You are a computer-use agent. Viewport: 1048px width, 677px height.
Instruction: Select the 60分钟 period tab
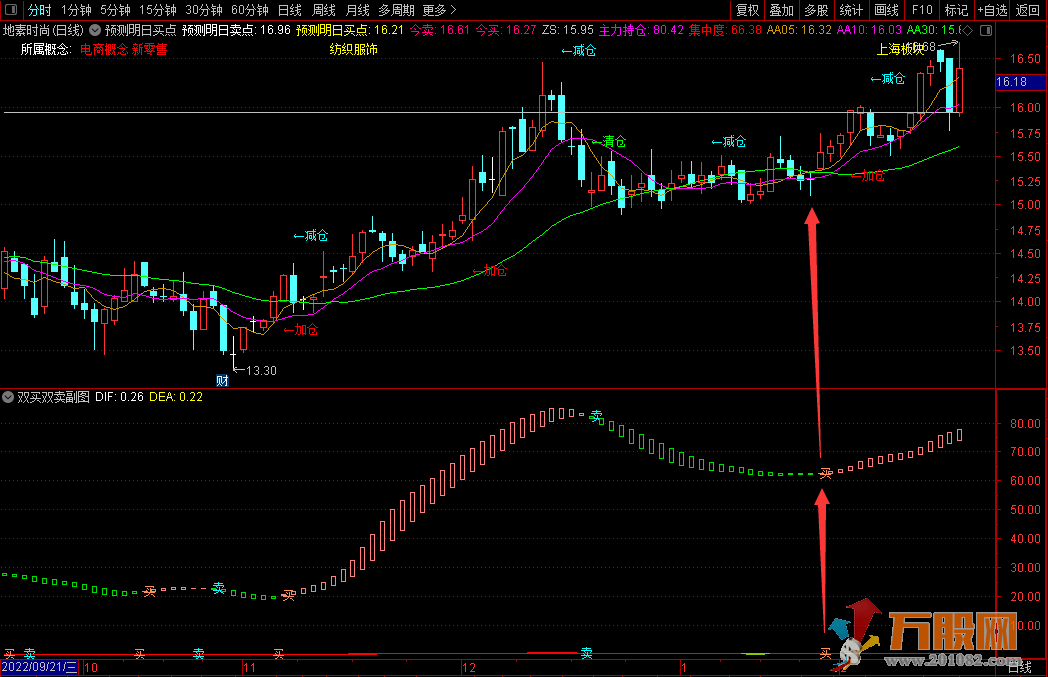click(x=250, y=10)
